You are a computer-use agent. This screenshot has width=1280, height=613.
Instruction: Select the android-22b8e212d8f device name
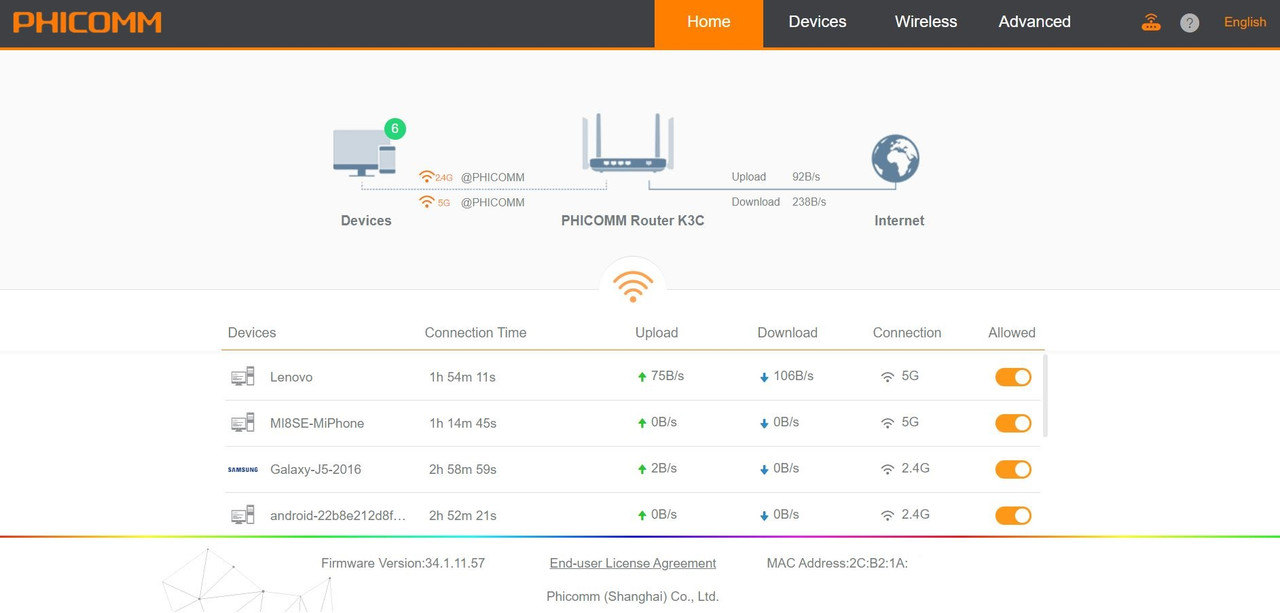coord(338,515)
